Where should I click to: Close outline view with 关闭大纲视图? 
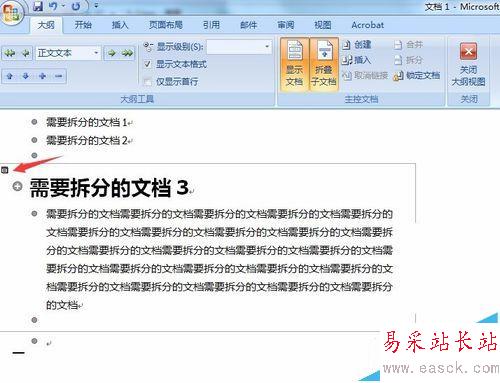click(468, 65)
